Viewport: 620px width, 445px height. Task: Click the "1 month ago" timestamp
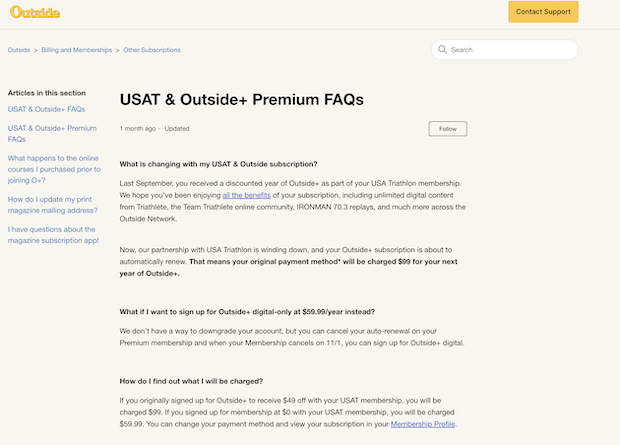[138, 129]
